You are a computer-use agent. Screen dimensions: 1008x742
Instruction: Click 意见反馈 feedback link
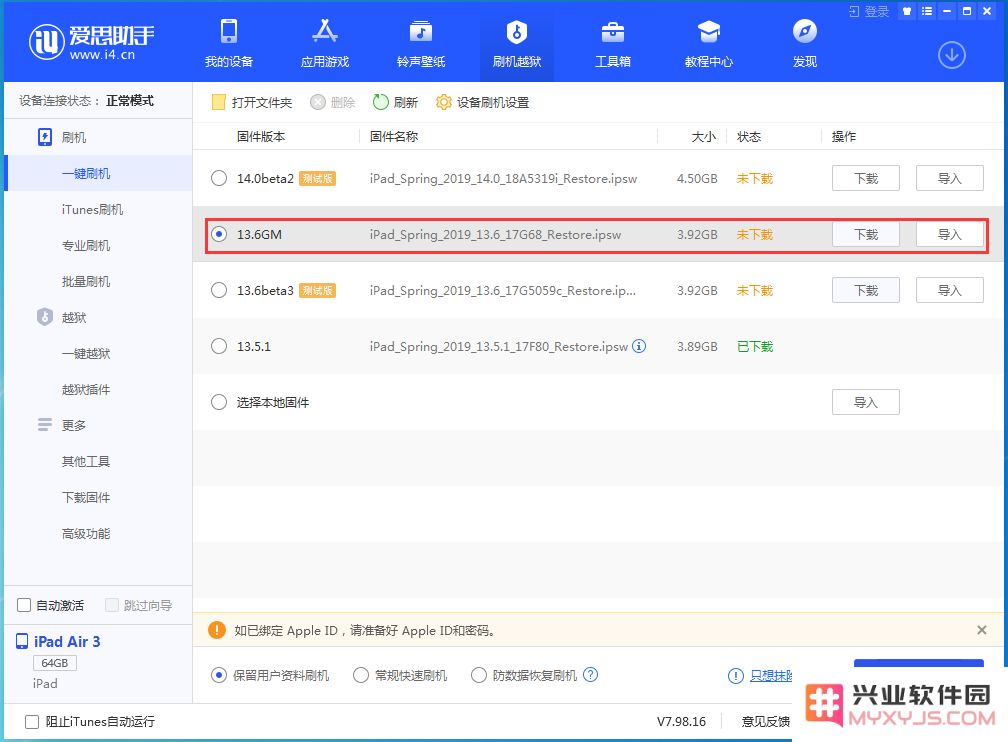pos(766,721)
